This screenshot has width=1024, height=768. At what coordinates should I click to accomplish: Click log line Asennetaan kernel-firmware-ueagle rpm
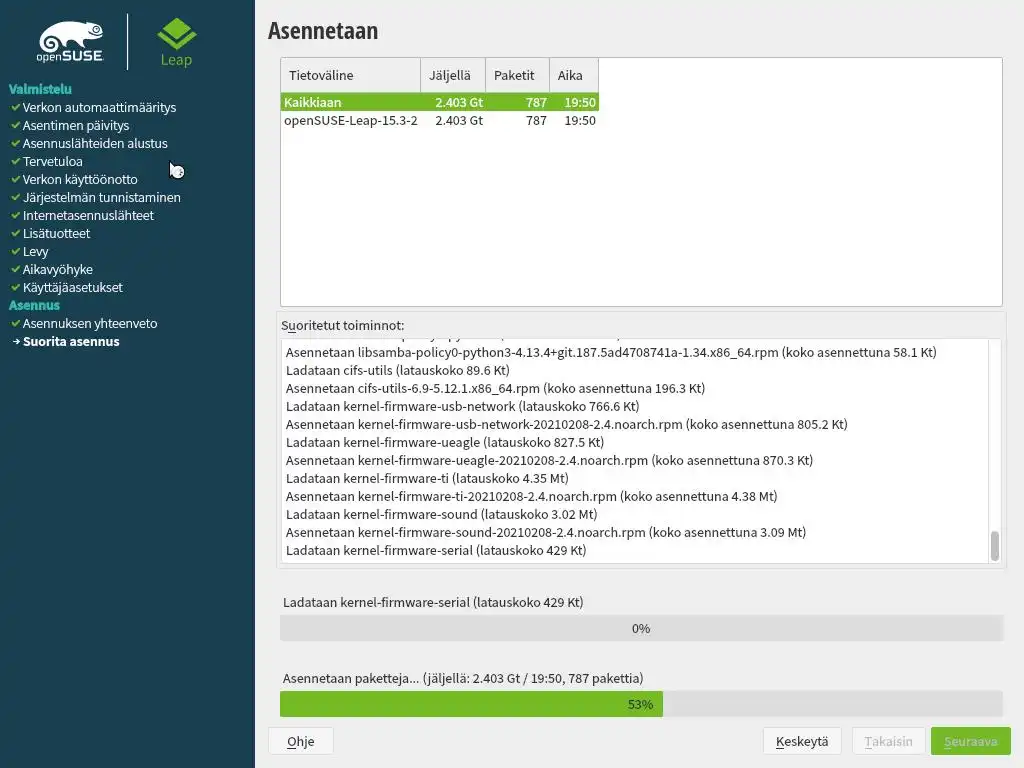pos(549,460)
